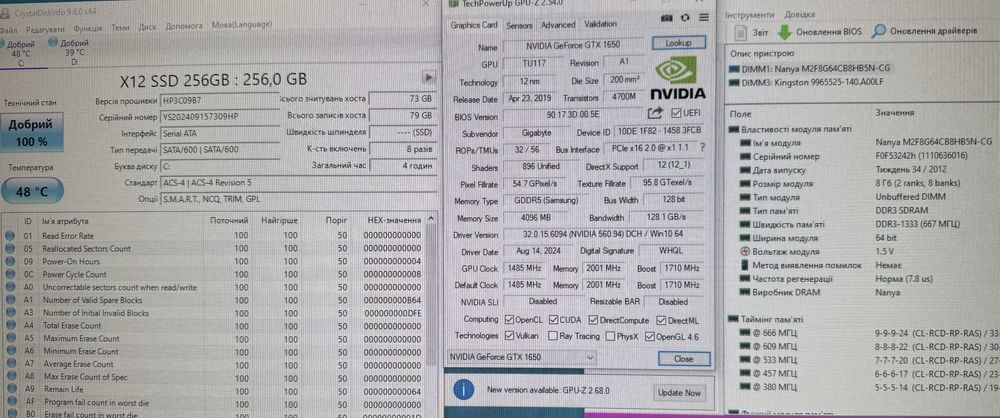The height and width of the screenshot is (418, 1000).
Task: Click the Lookup button in GPU-Z
Action: [678, 43]
